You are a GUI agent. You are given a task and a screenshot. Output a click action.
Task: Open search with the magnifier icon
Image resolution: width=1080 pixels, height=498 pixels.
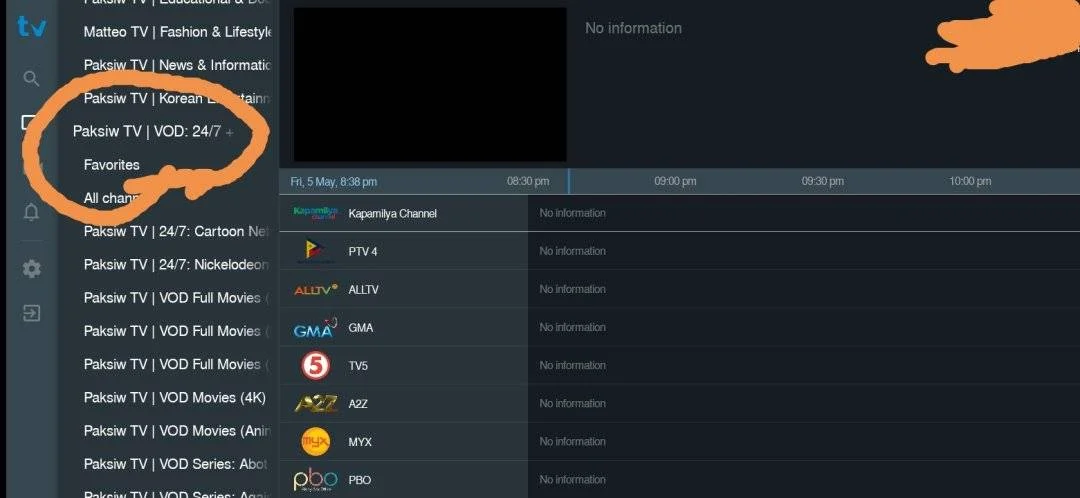(31, 79)
